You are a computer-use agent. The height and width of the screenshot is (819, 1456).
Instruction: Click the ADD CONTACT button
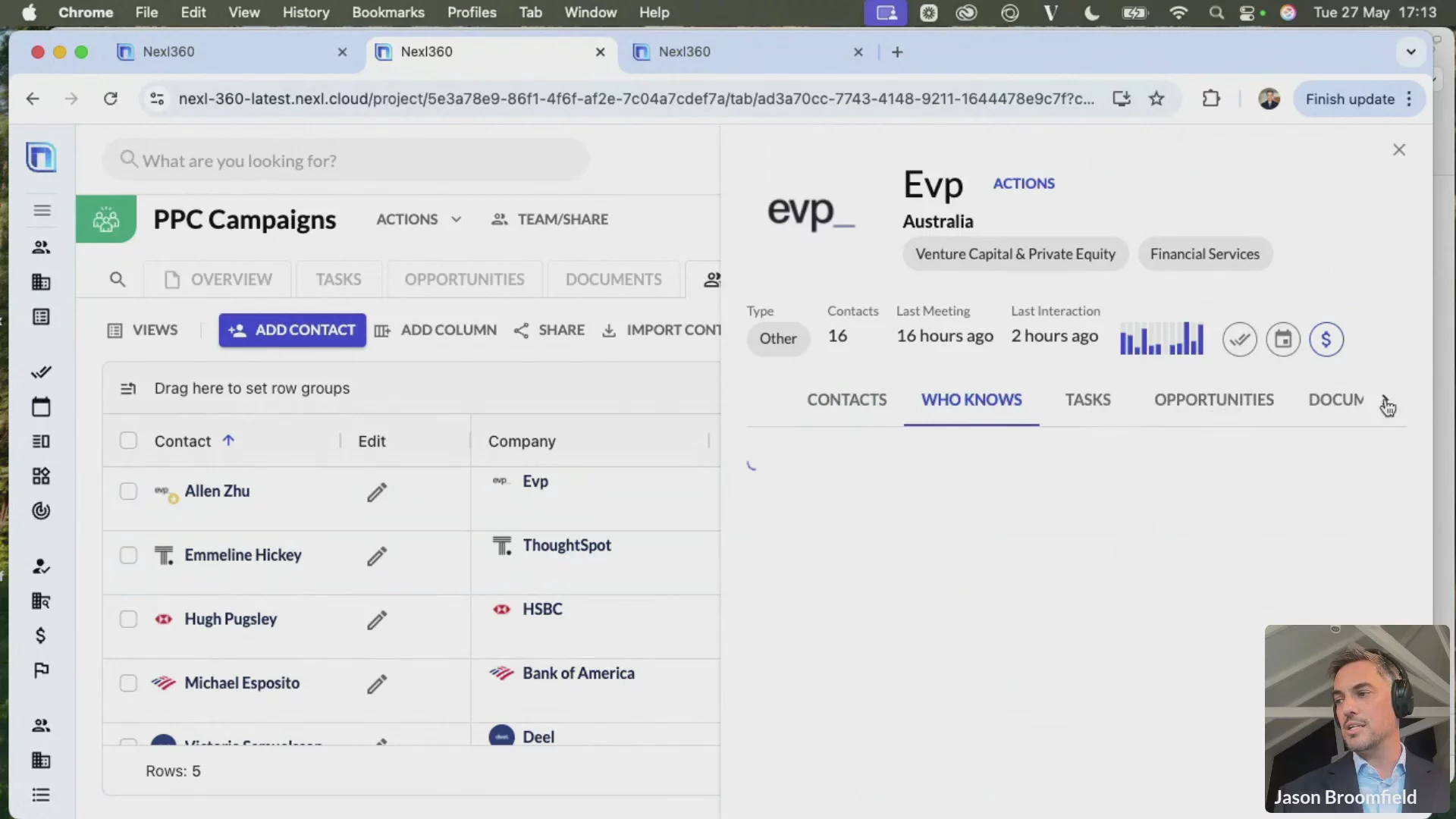tap(292, 330)
